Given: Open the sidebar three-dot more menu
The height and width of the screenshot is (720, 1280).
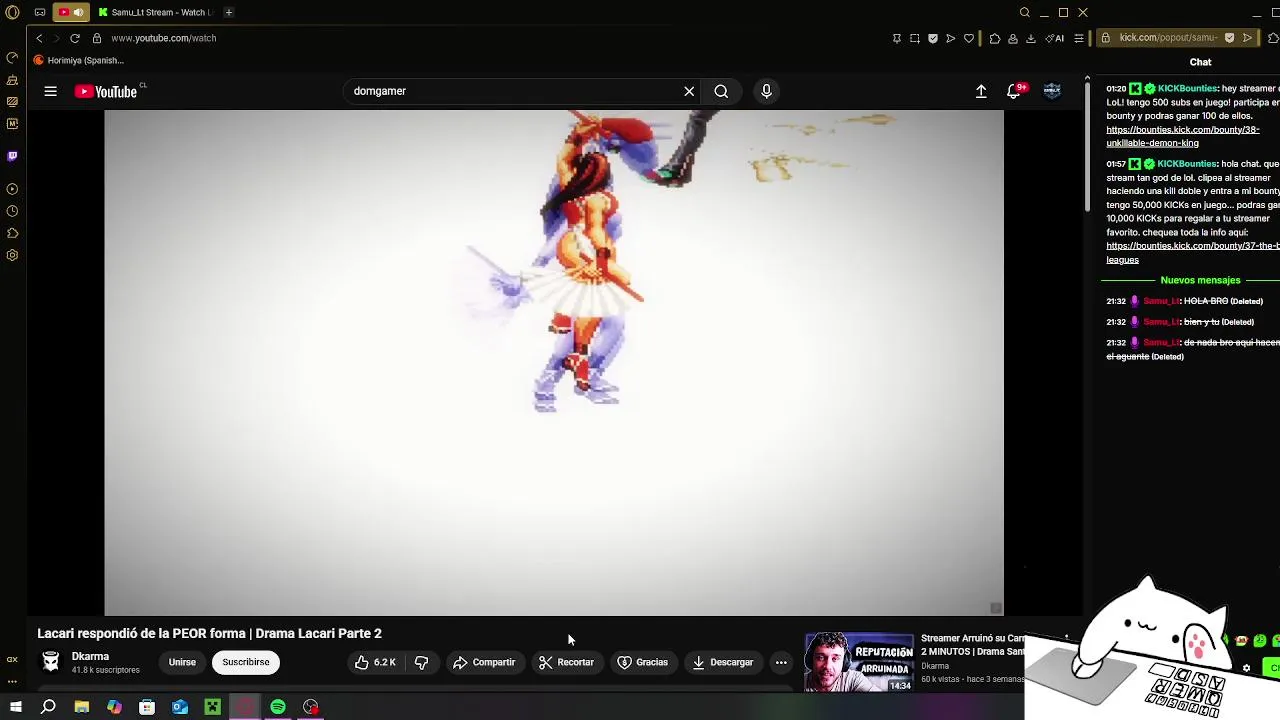Looking at the screenshot, I should (x=12, y=681).
